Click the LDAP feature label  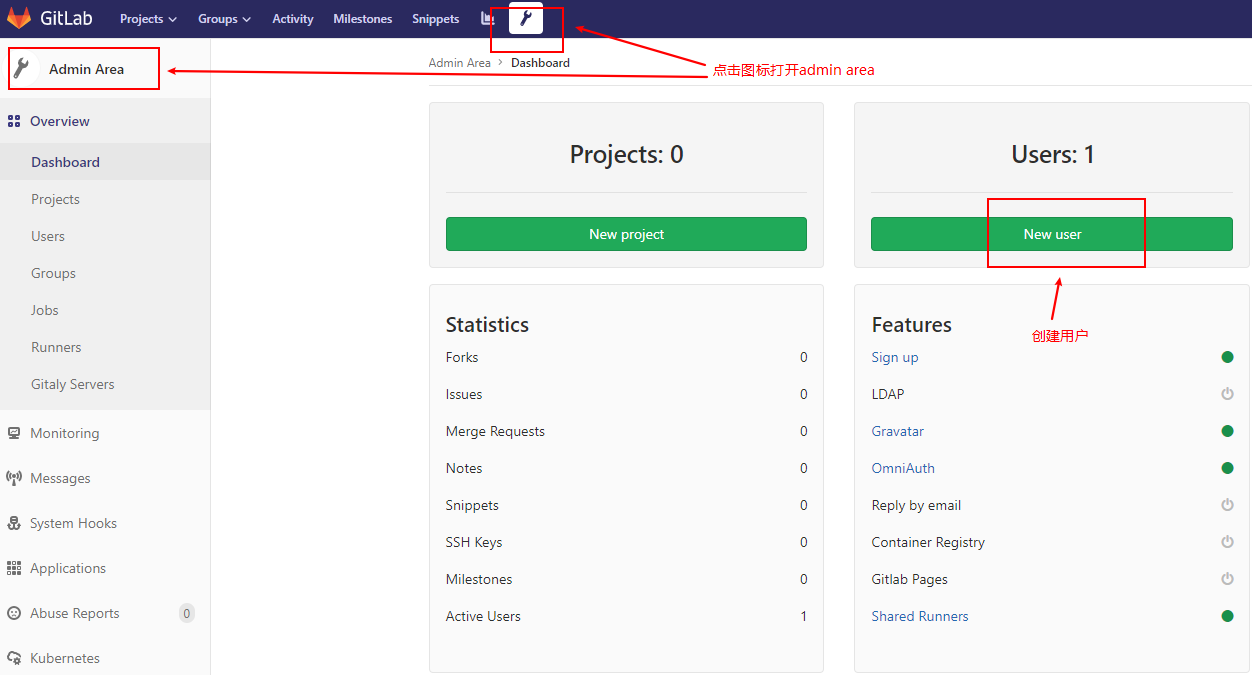coord(888,394)
